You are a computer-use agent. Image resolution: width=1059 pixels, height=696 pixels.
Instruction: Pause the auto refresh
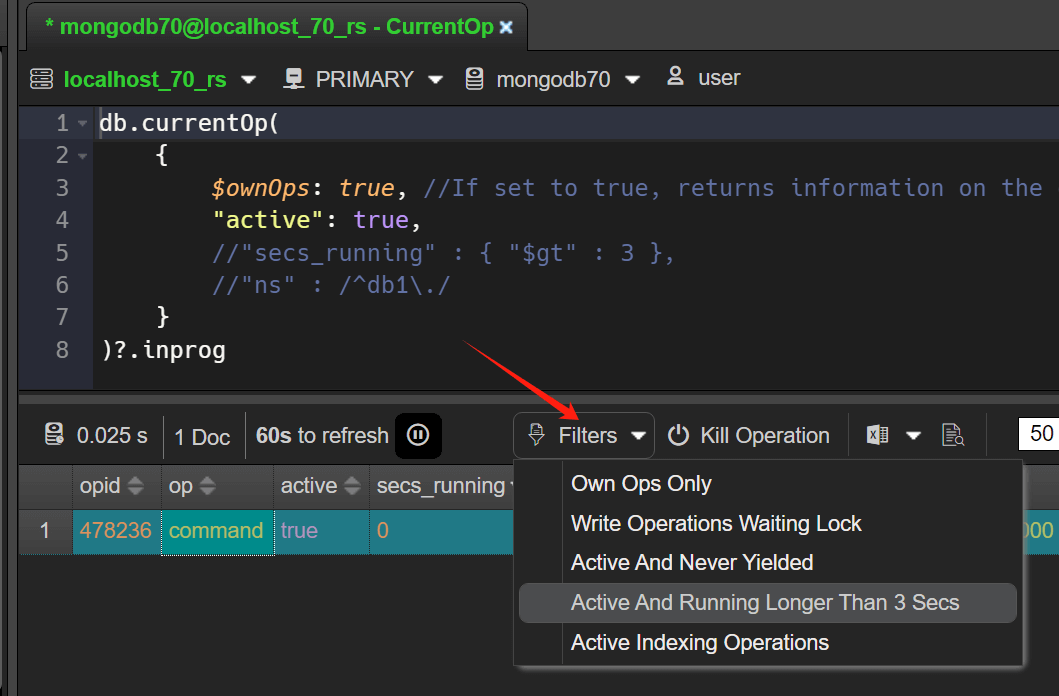[418, 435]
